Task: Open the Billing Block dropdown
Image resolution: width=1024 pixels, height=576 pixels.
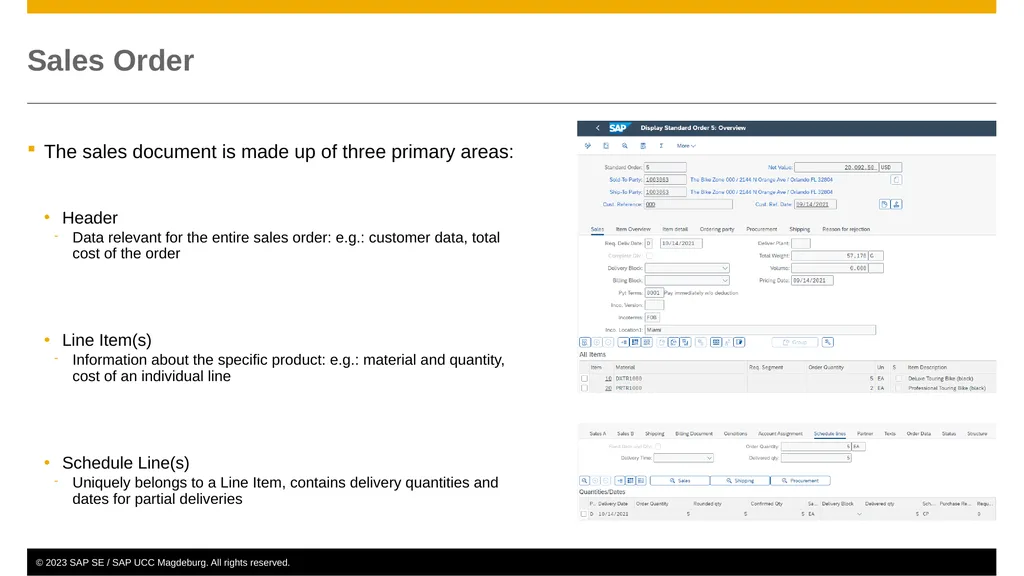Action: click(687, 281)
